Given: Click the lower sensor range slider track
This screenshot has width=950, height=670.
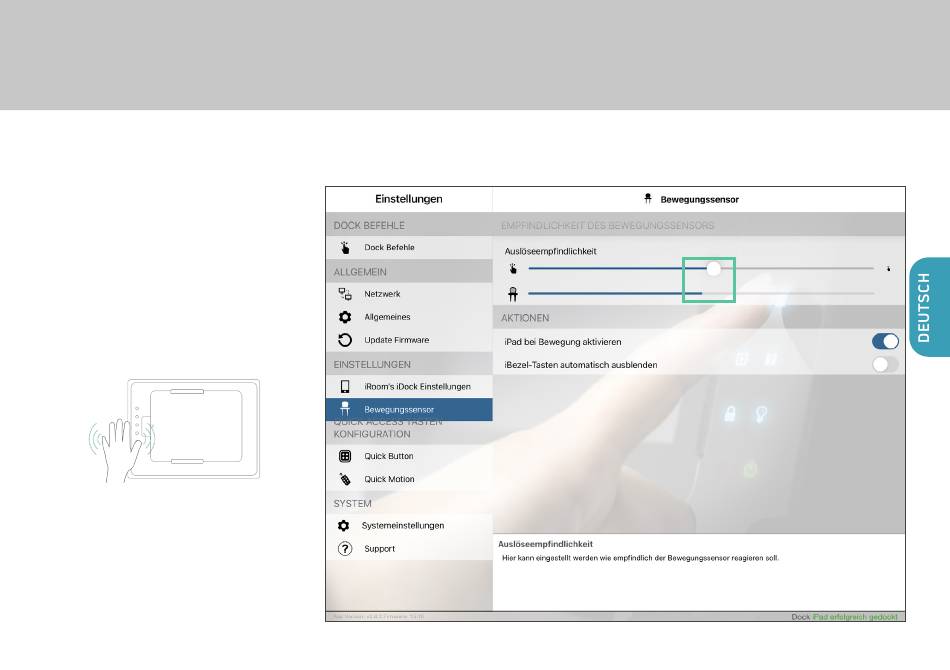Looking at the screenshot, I should click(701, 293).
